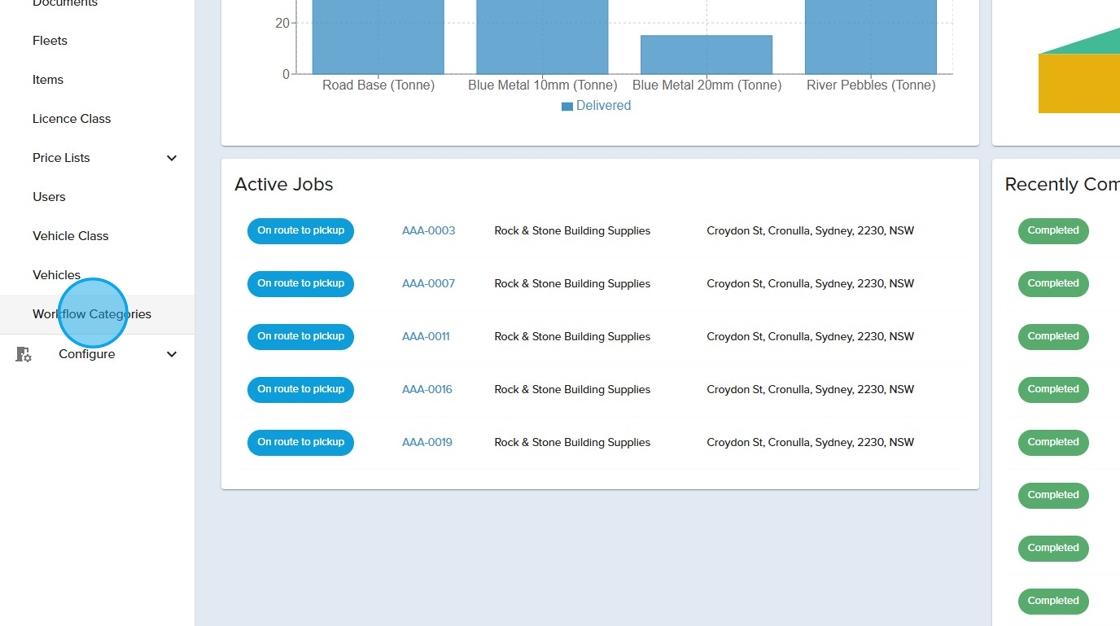The width and height of the screenshot is (1120, 626).
Task: Open job link AAA-0003
Action: pos(428,231)
